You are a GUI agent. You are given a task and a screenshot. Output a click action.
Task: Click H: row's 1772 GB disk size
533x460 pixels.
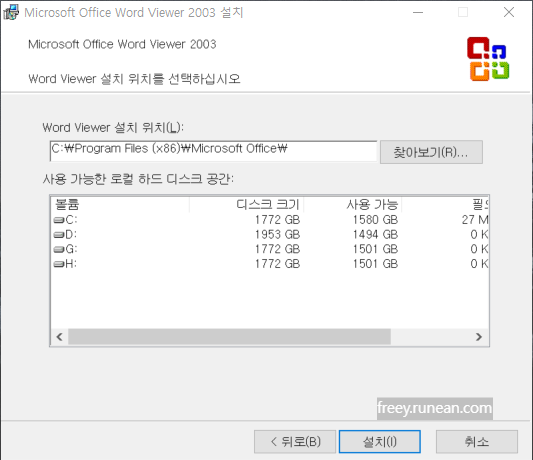coord(277,264)
